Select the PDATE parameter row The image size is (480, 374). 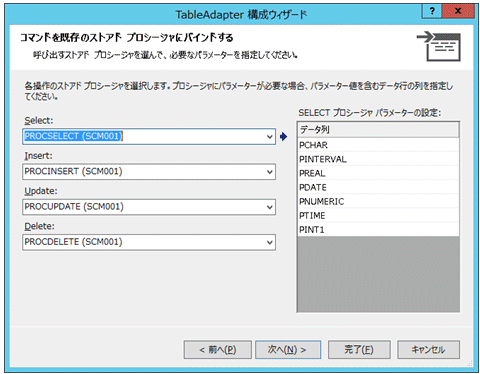[378, 187]
